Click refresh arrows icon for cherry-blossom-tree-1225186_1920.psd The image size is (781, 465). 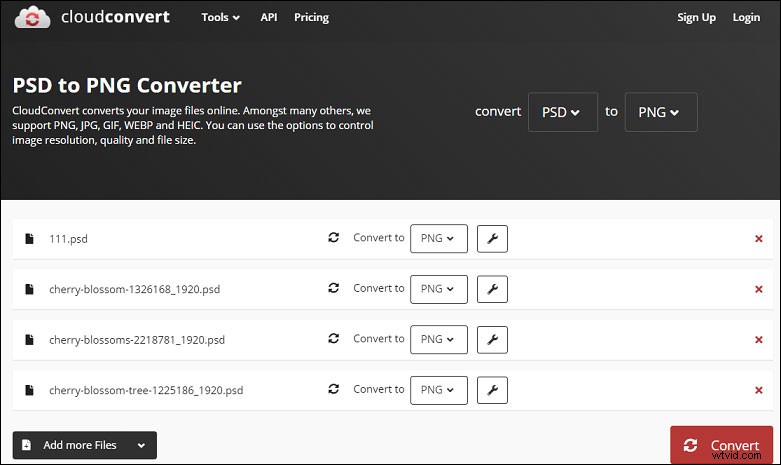(x=334, y=389)
